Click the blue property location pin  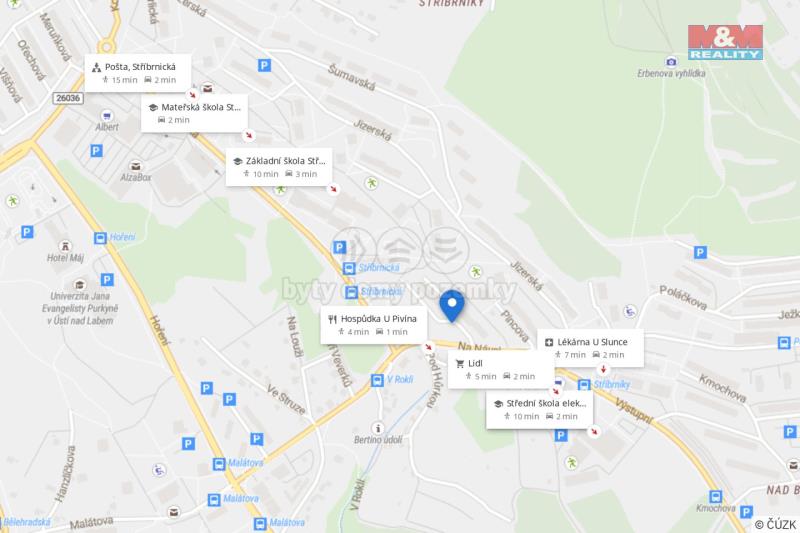click(x=452, y=306)
